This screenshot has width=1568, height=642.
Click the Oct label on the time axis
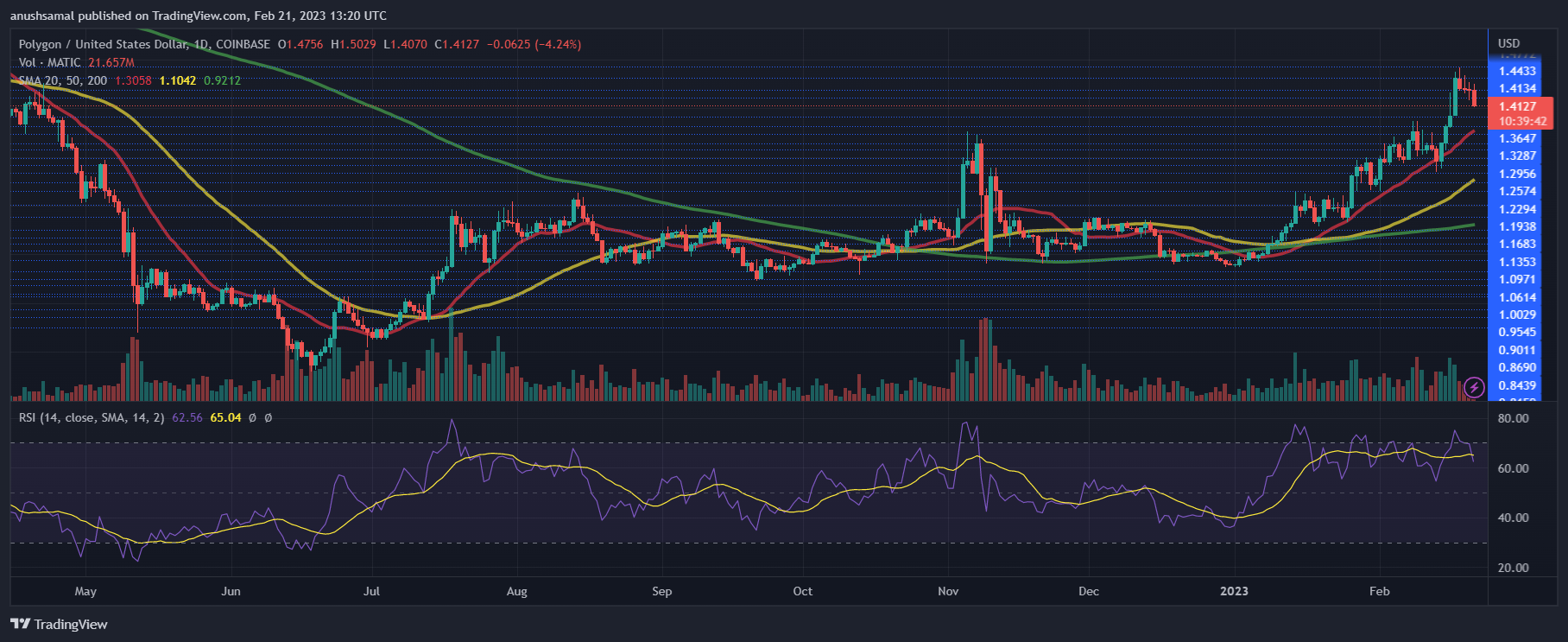click(x=802, y=592)
